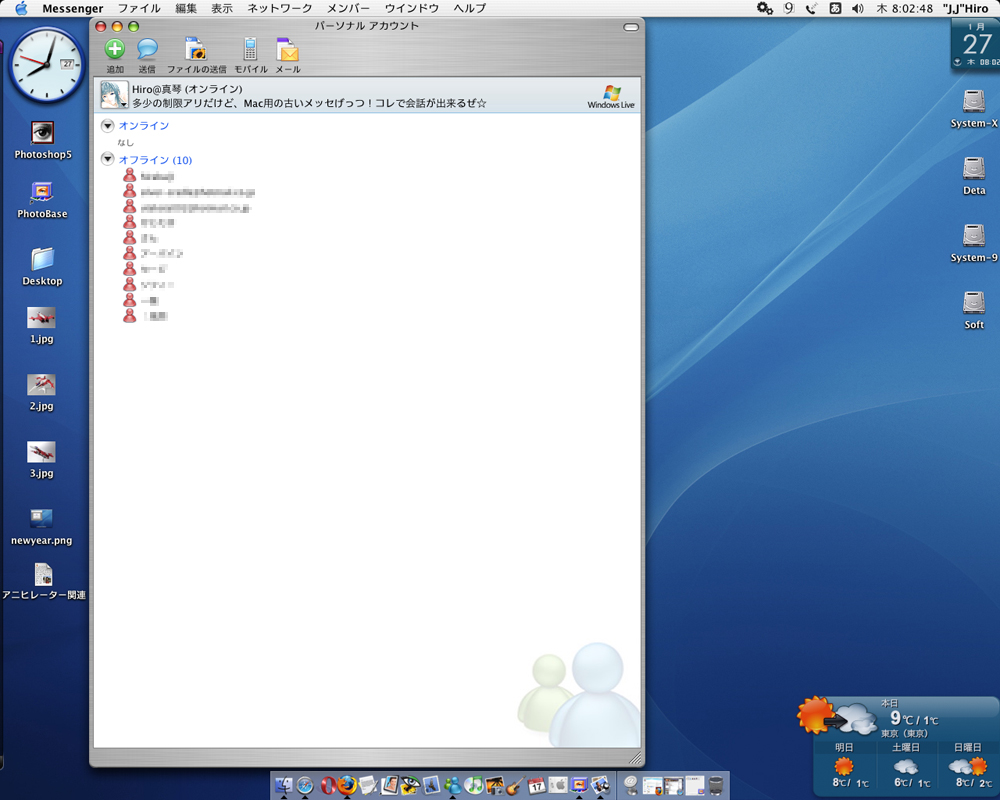This screenshot has height=800, width=1000.
Task: Open the ネットワーク menu
Action: 279,8
